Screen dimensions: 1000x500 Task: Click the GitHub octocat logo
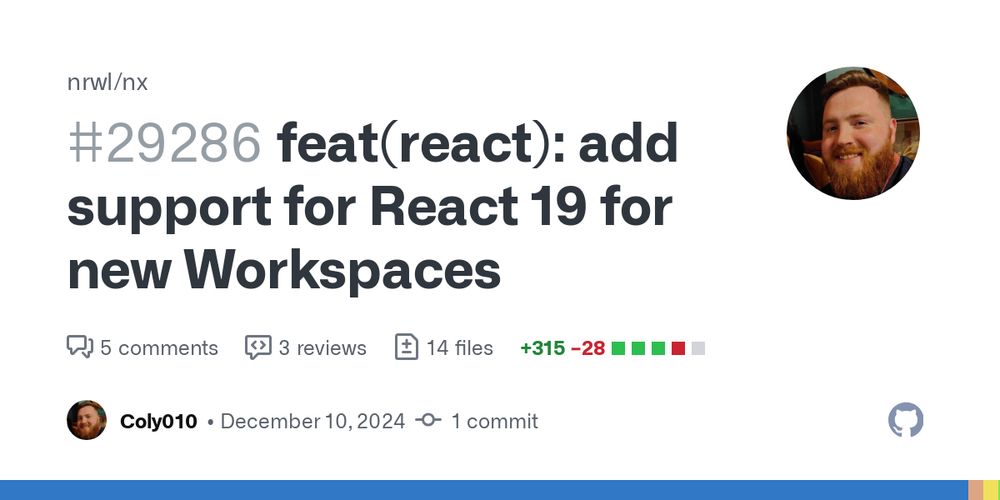coord(906,420)
